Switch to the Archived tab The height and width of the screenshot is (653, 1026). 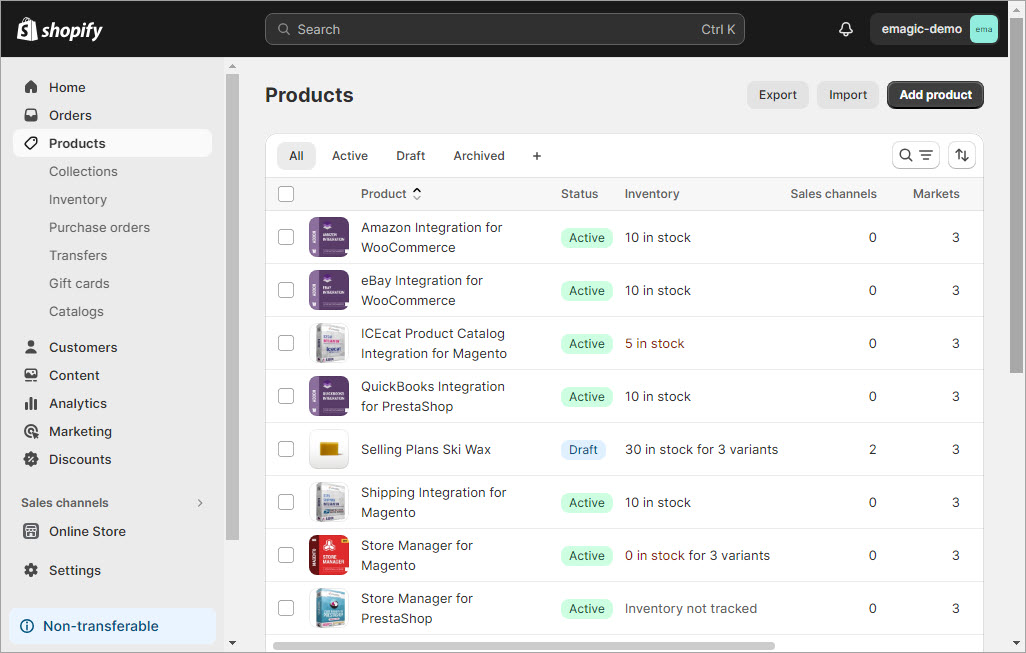[479, 156]
